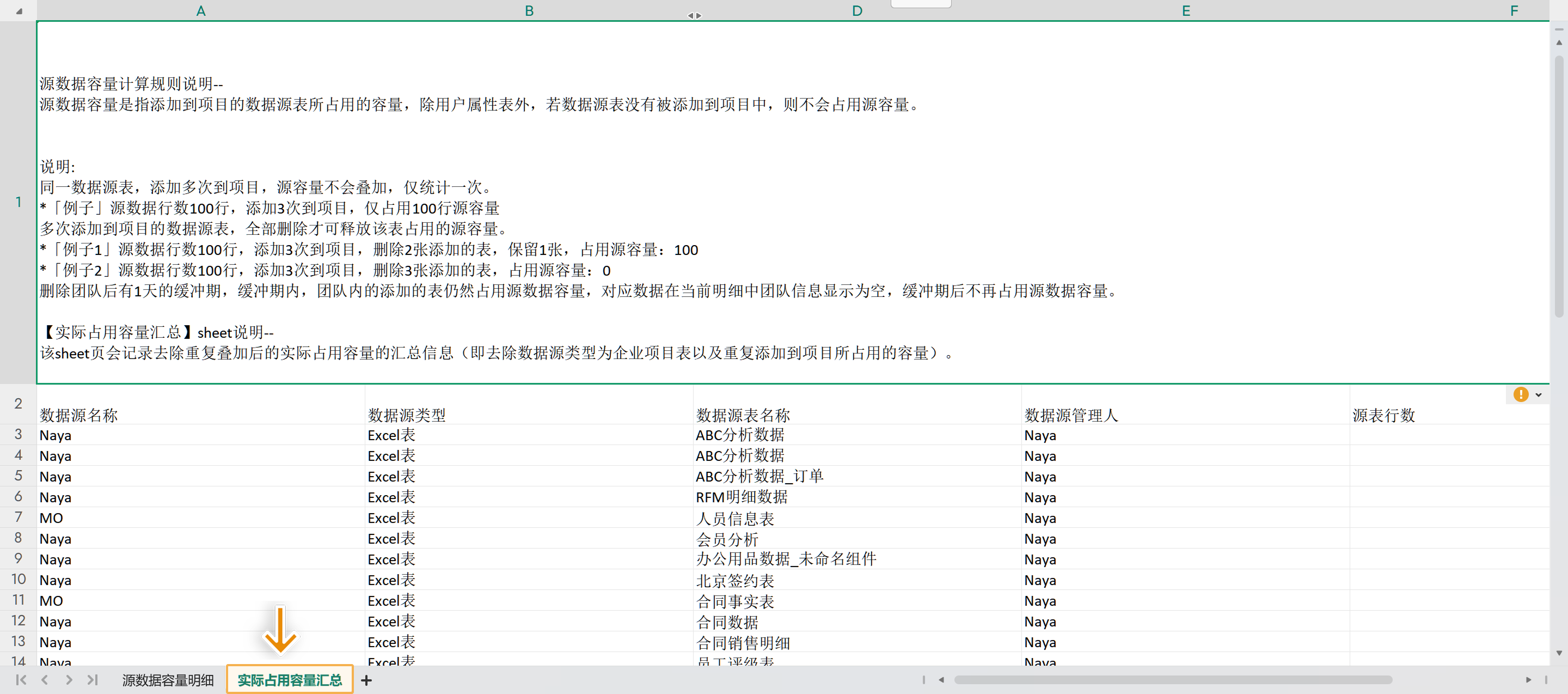Click horizontal scrollbar right arrow
Screen dimensions: 1568x694
click(1528, 680)
